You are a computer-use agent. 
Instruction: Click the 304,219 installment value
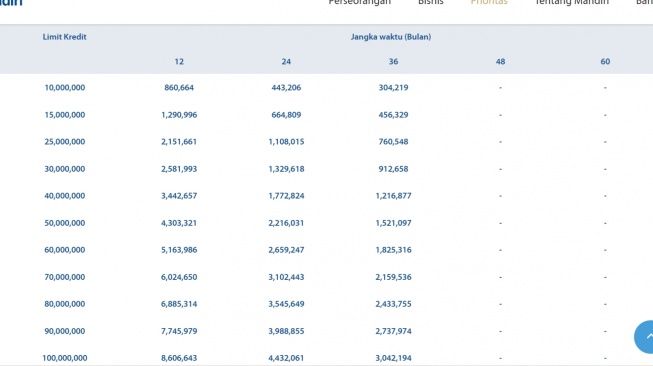tap(394, 87)
